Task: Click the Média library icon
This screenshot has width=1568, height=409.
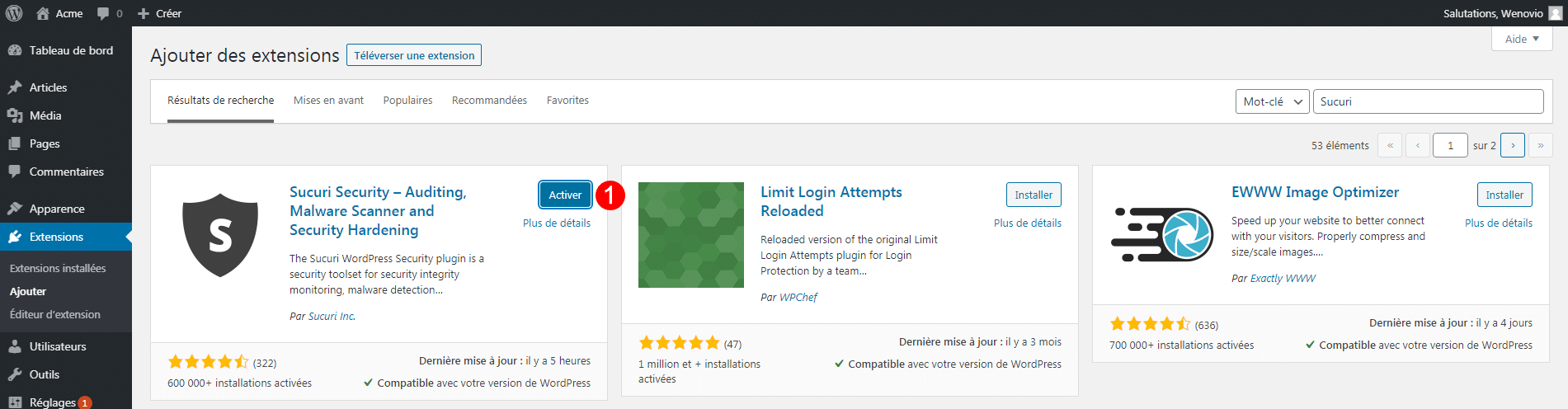Action: (x=15, y=115)
